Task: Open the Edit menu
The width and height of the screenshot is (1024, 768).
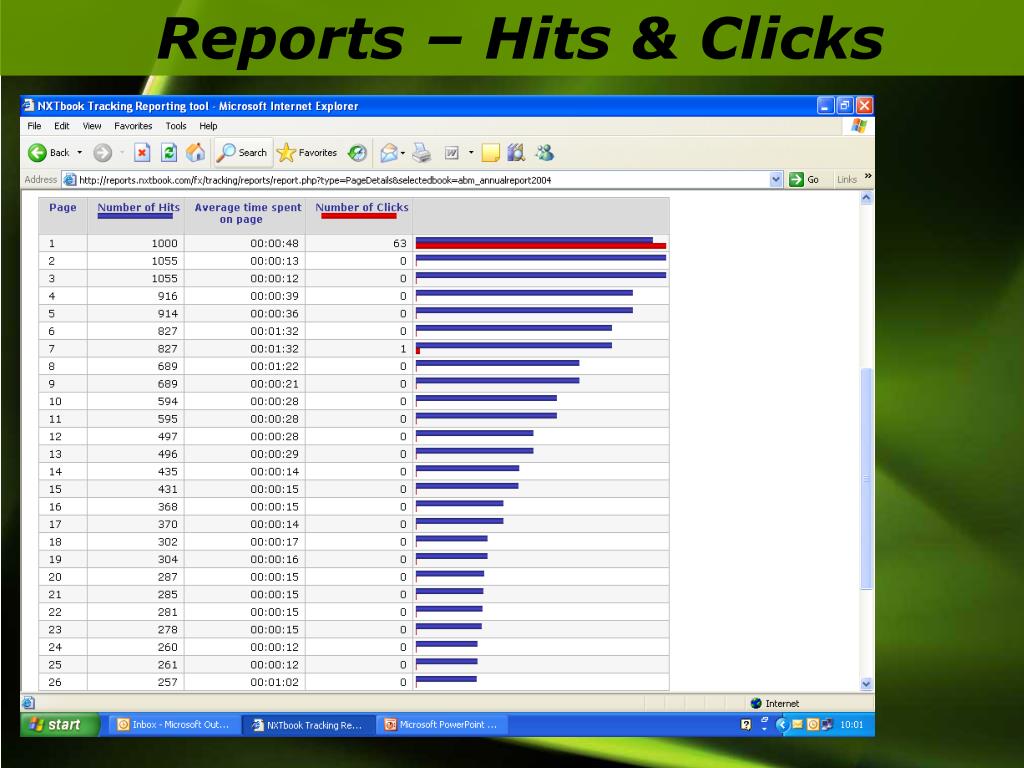Action: (61, 126)
